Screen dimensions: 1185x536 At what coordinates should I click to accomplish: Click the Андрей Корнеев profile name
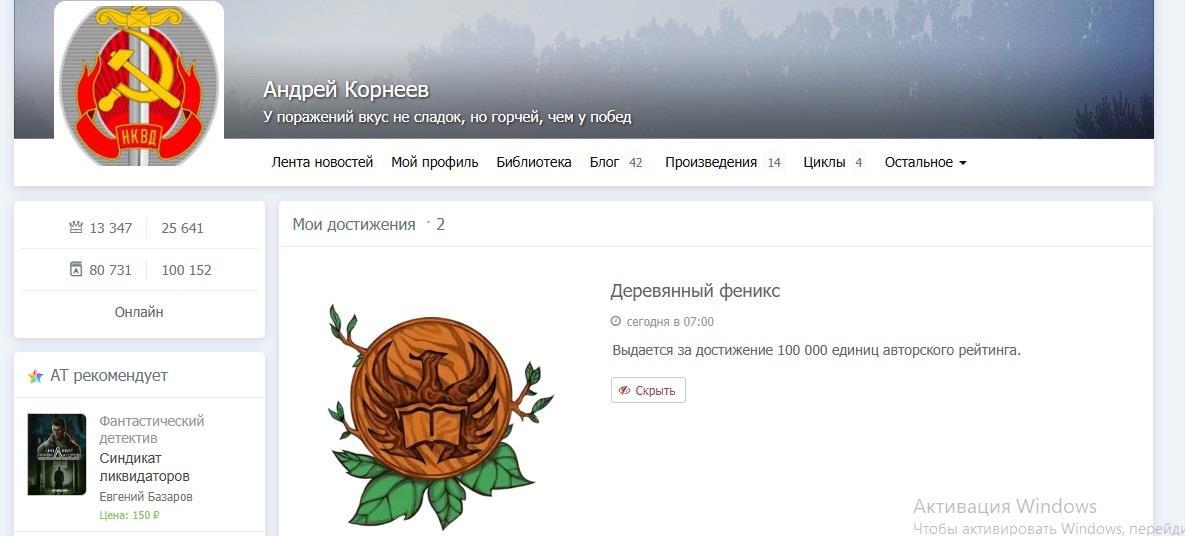(346, 90)
